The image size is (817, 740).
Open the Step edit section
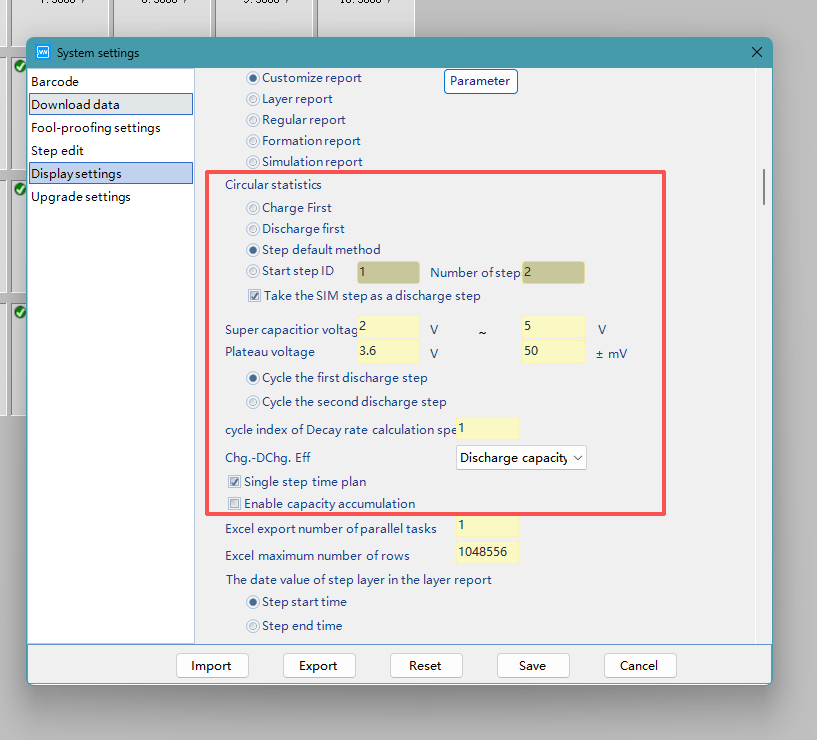pos(58,150)
